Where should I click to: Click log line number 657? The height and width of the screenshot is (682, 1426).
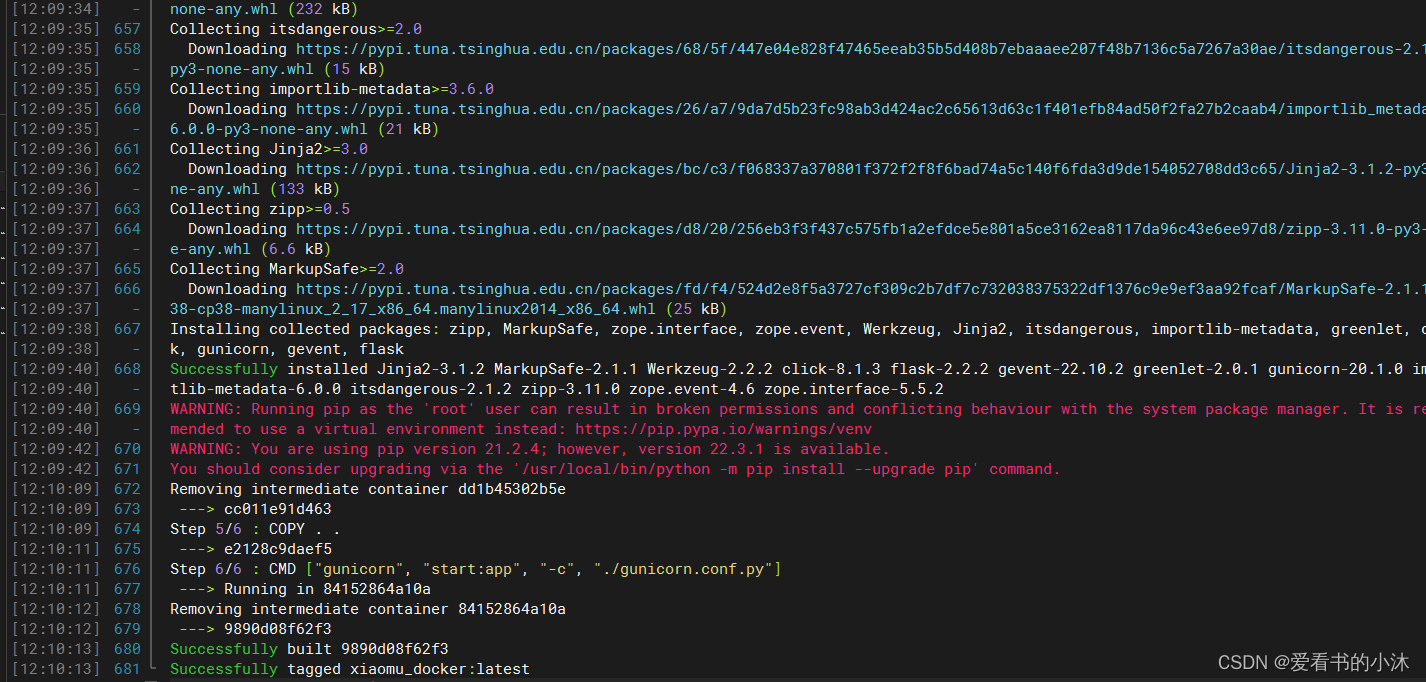click(x=127, y=29)
